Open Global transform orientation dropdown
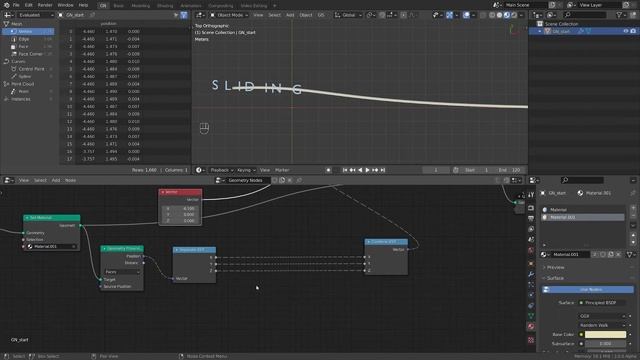 pyautogui.click(x=348, y=15)
